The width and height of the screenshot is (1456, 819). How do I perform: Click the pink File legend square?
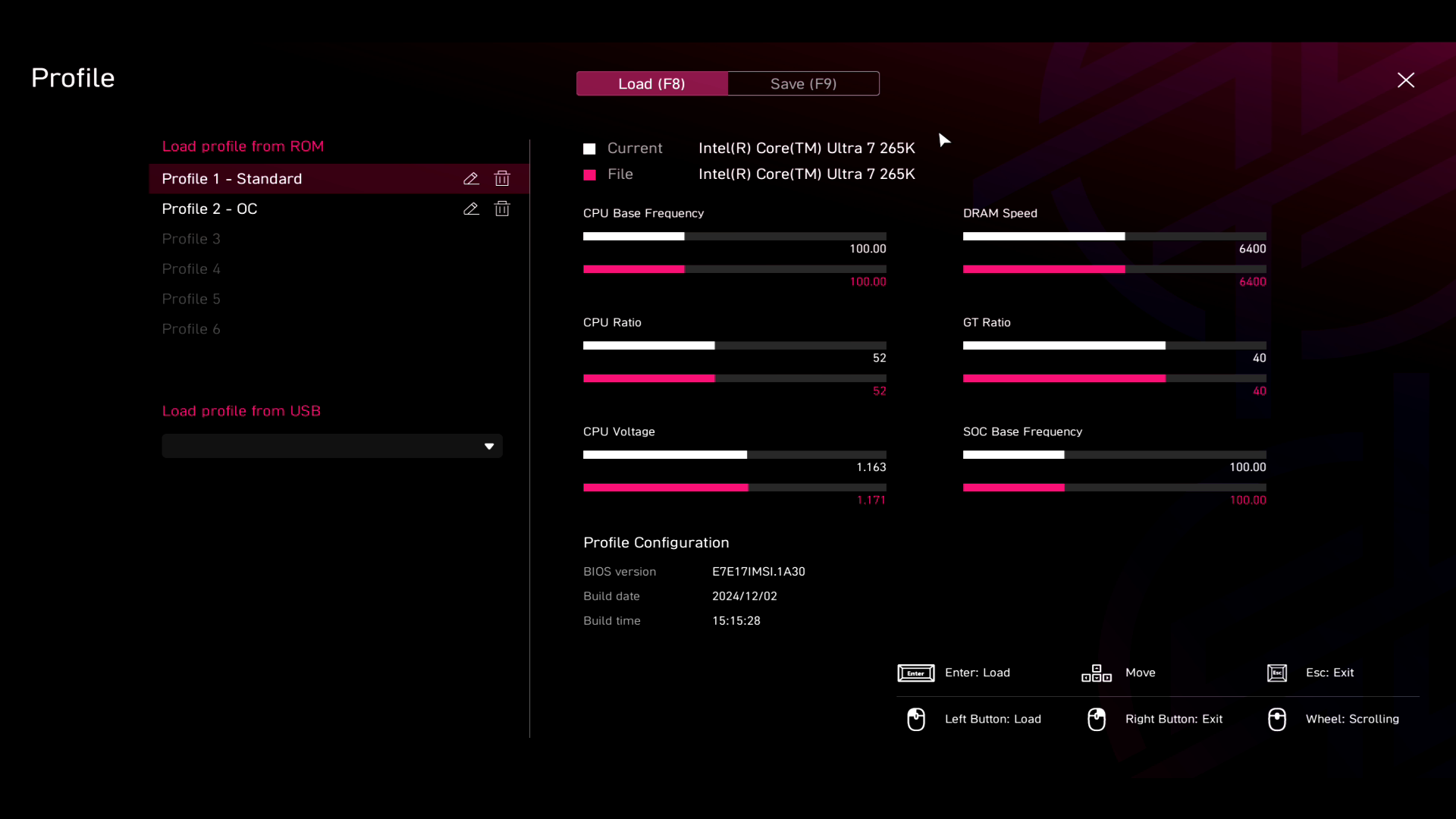tap(589, 175)
